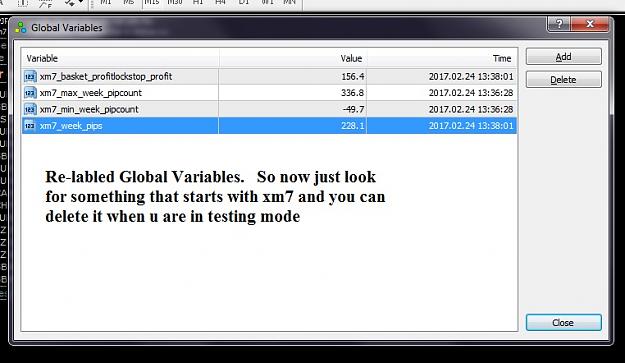Select the xm7_basket_profitlockstop_profit variable row
625x363 pixels.
[x=269, y=76]
